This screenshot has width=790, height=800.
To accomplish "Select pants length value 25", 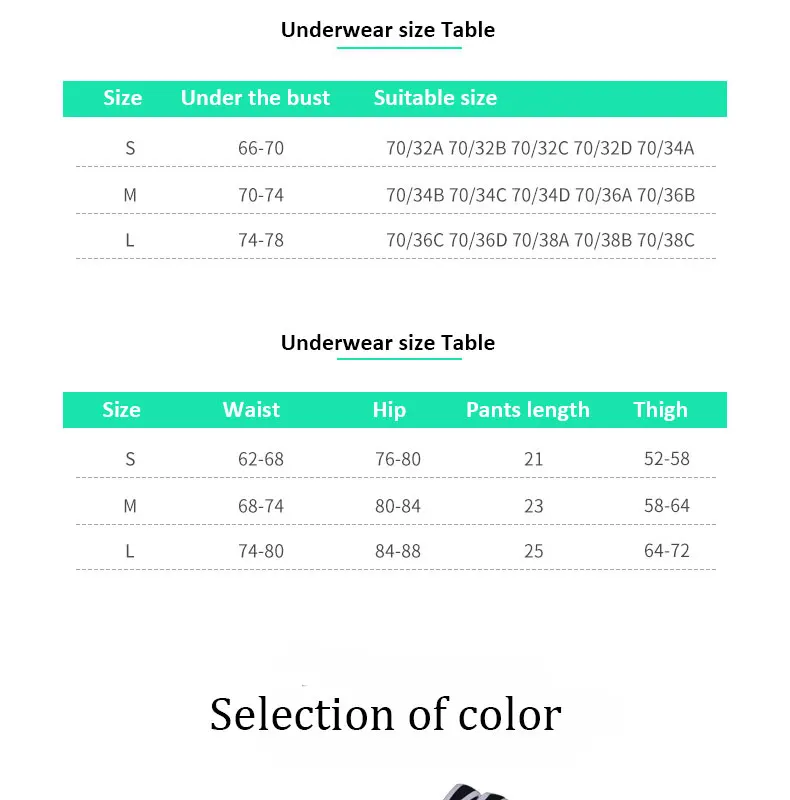I will tap(534, 552).
